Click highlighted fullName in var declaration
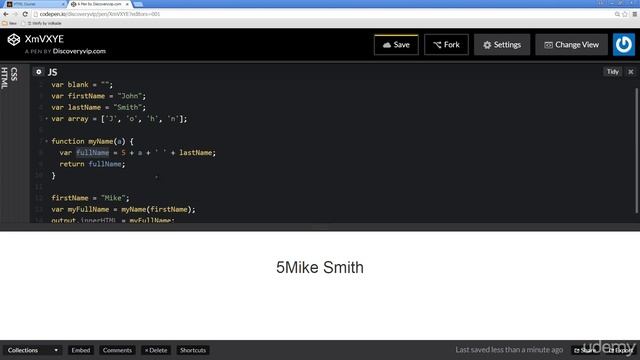Image resolution: width=640 pixels, height=360 pixels. pyautogui.click(x=93, y=153)
